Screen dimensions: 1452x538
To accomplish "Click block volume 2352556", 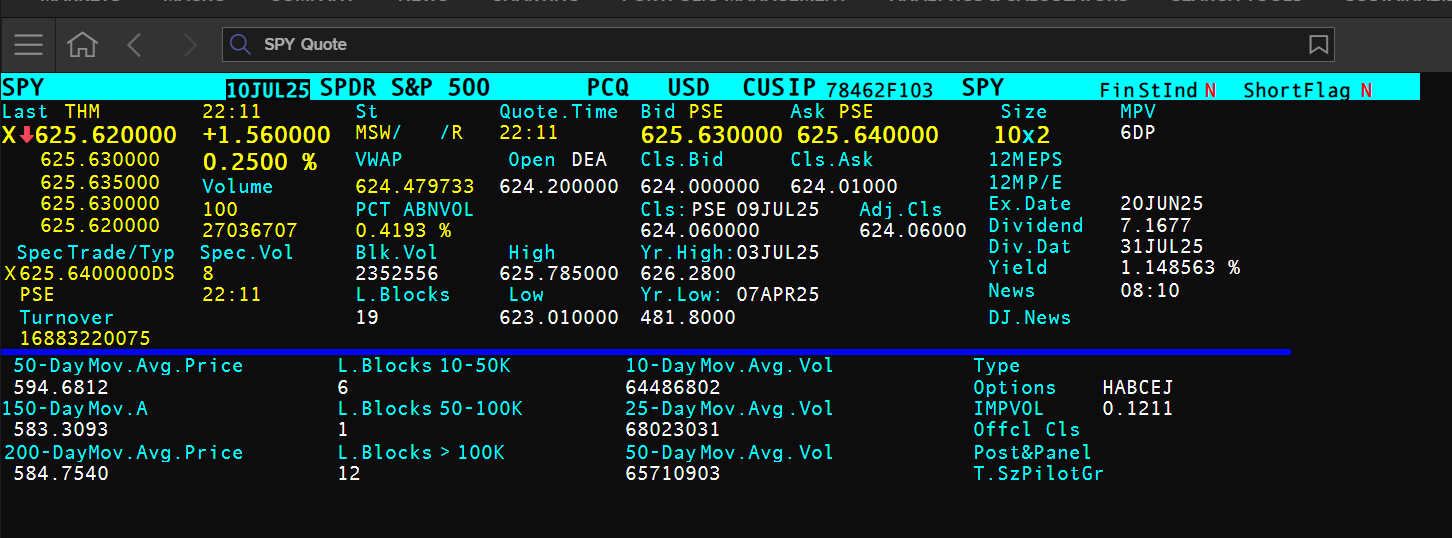I will click(397, 274).
